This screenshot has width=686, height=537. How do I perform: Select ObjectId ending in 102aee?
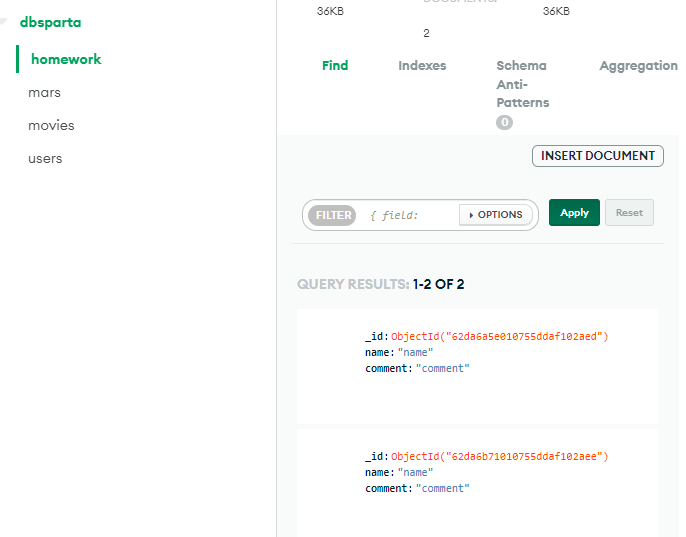click(500, 456)
